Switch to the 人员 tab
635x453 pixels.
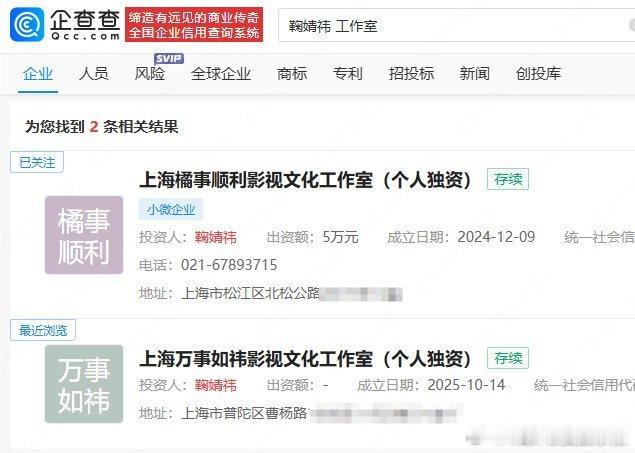pos(94,74)
